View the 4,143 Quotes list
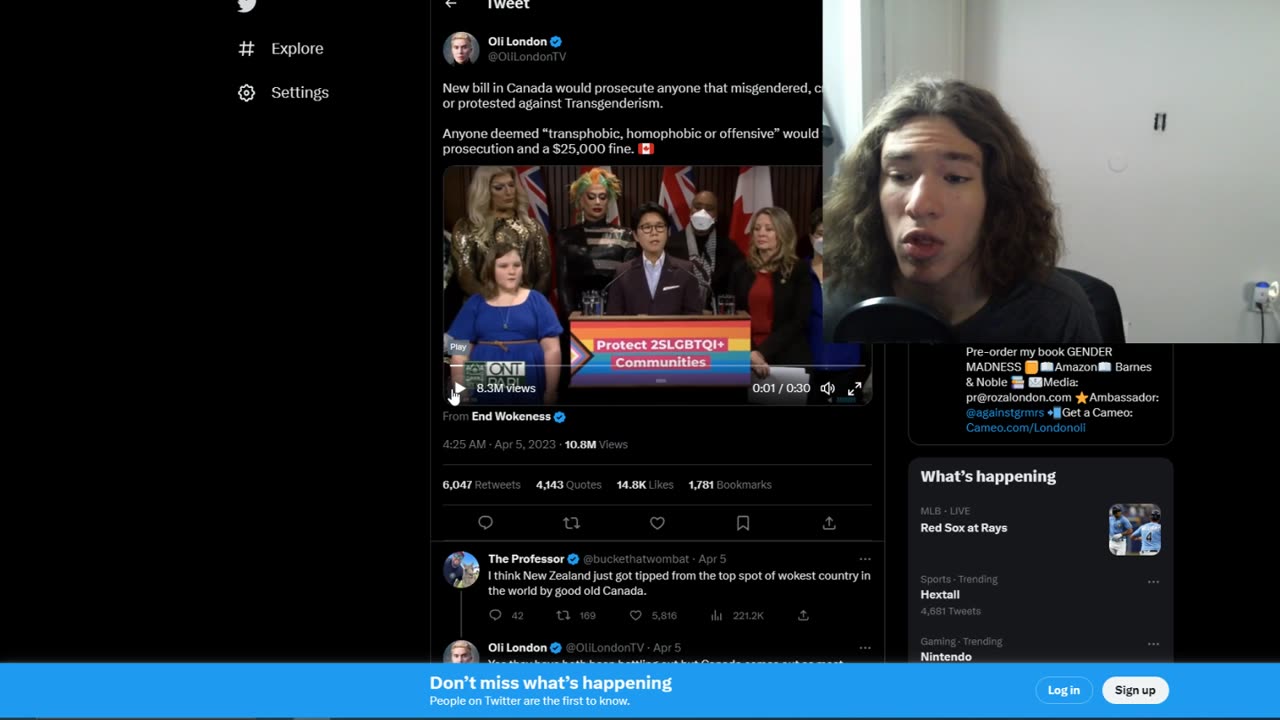 568,484
